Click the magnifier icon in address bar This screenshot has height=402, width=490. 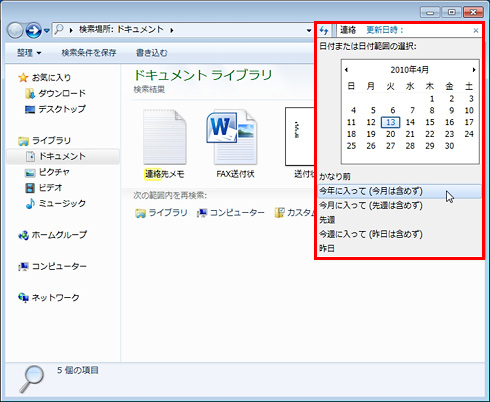59,30
